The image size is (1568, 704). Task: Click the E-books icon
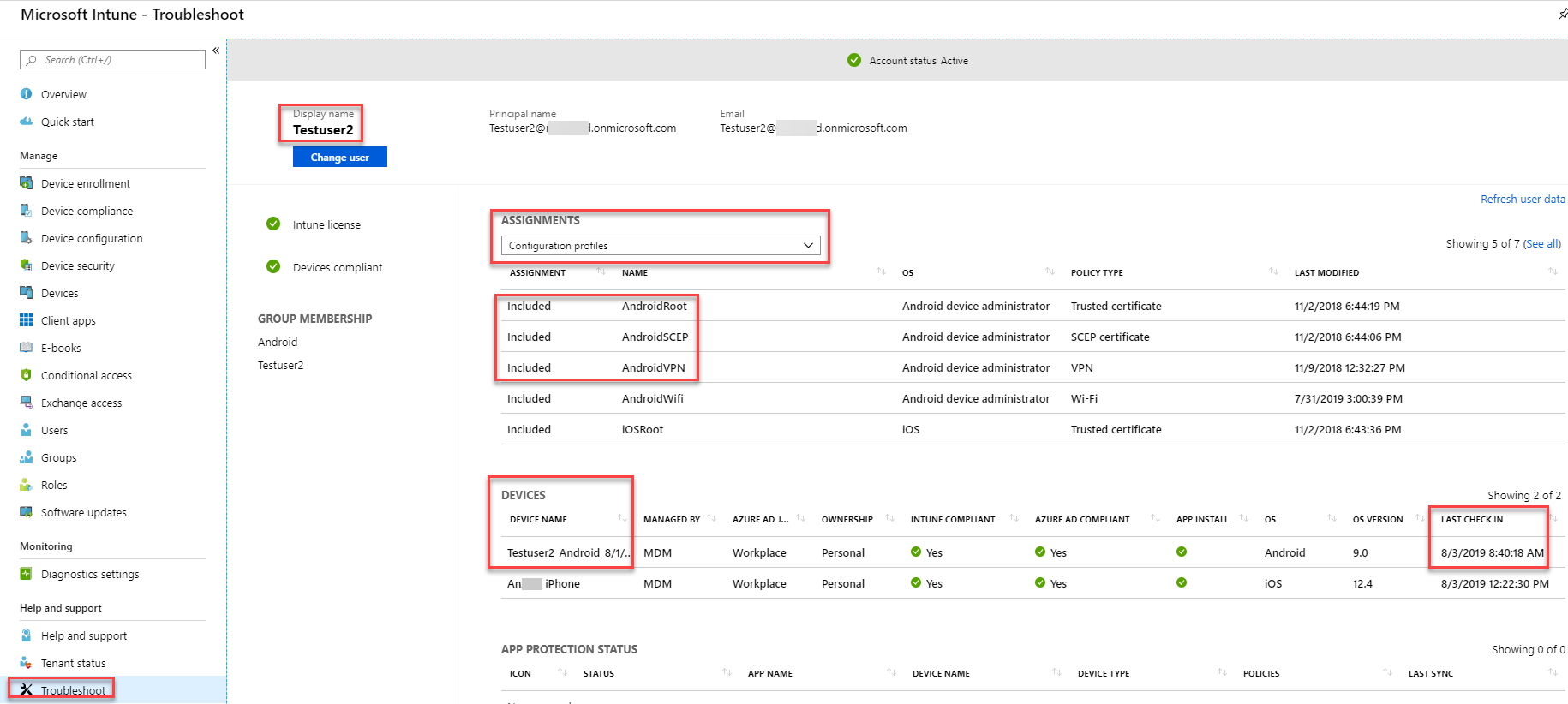27,348
